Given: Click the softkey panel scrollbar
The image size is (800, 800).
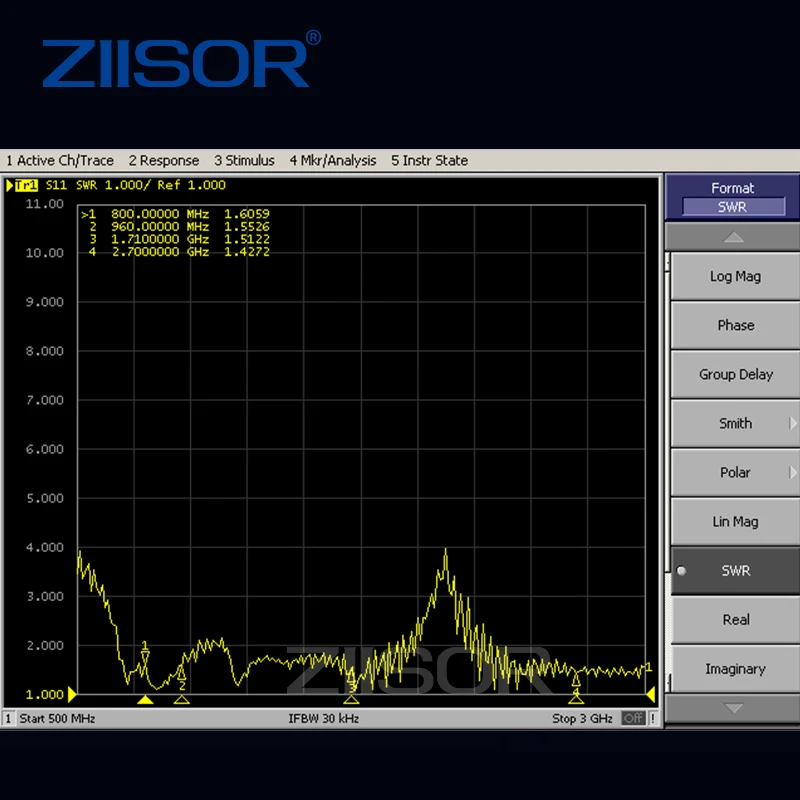Looking at the screenshot, I should tap(668, 472).
